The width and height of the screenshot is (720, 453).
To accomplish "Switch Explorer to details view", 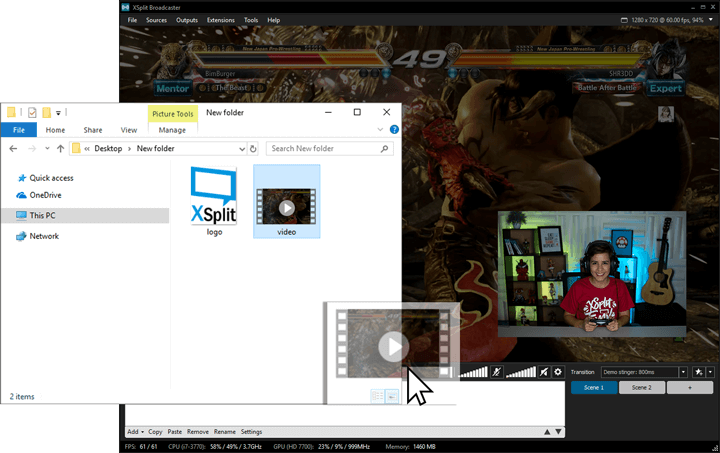I will [377, 396].
